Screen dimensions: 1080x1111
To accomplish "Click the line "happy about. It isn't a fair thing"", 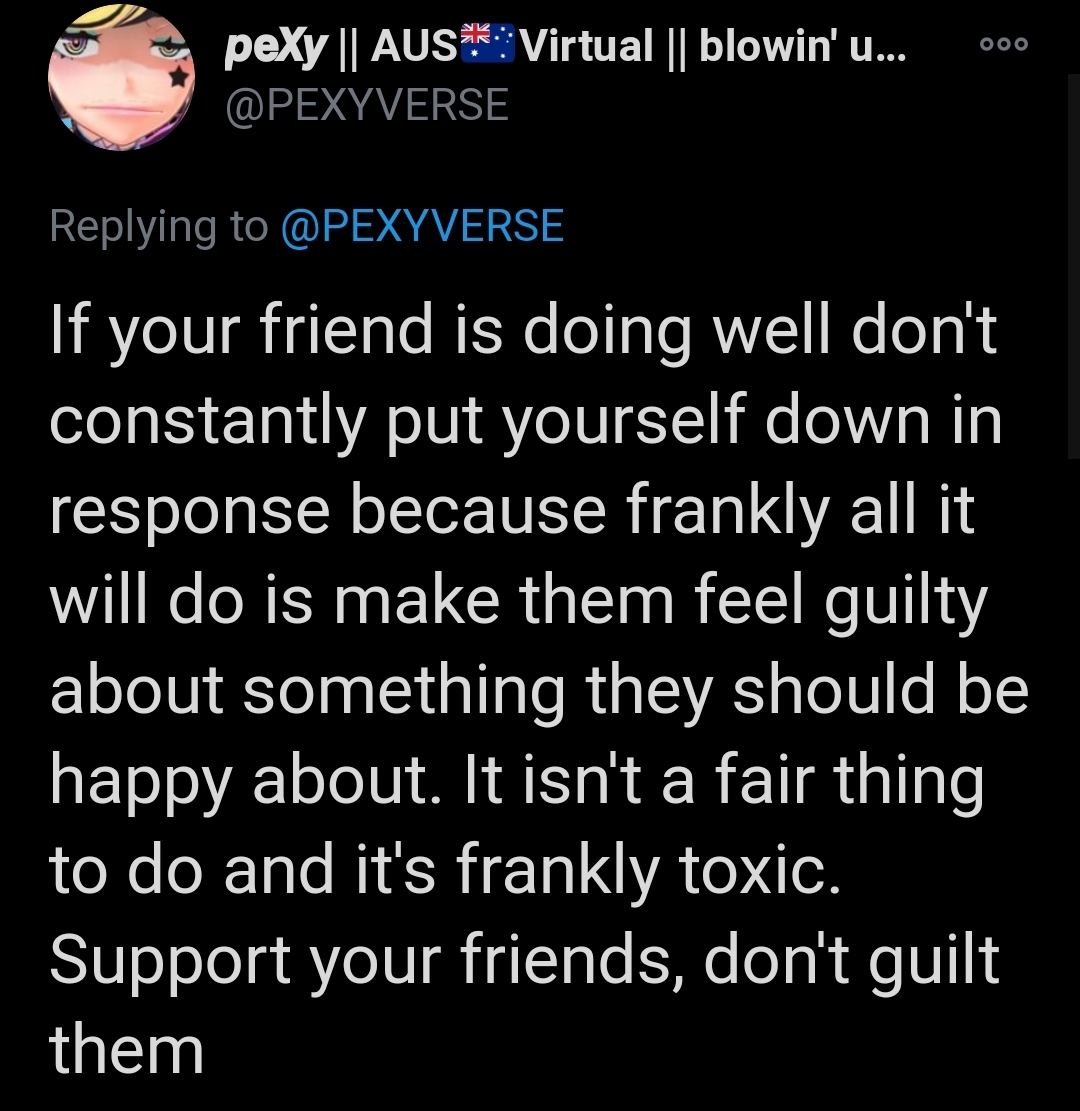I will tap(517, 781).
